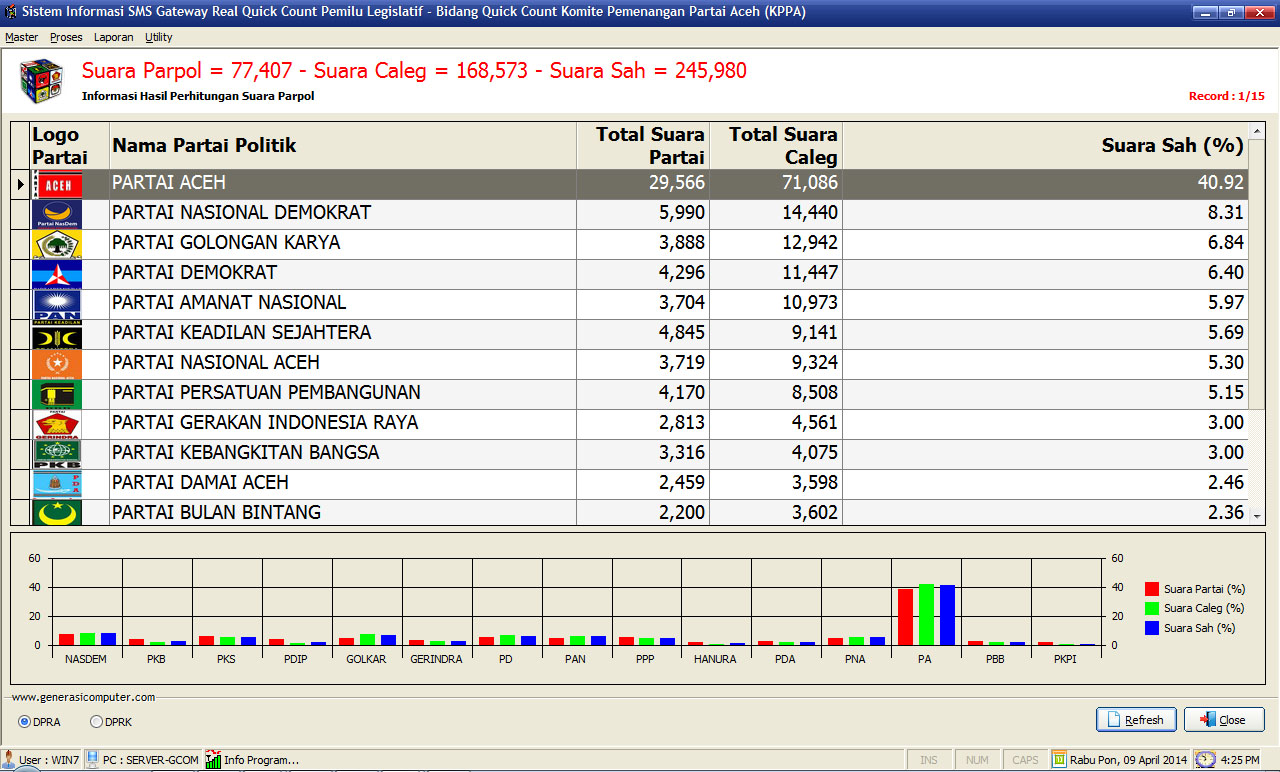Click the Golongan Karya party logo

tap(57, 244)
